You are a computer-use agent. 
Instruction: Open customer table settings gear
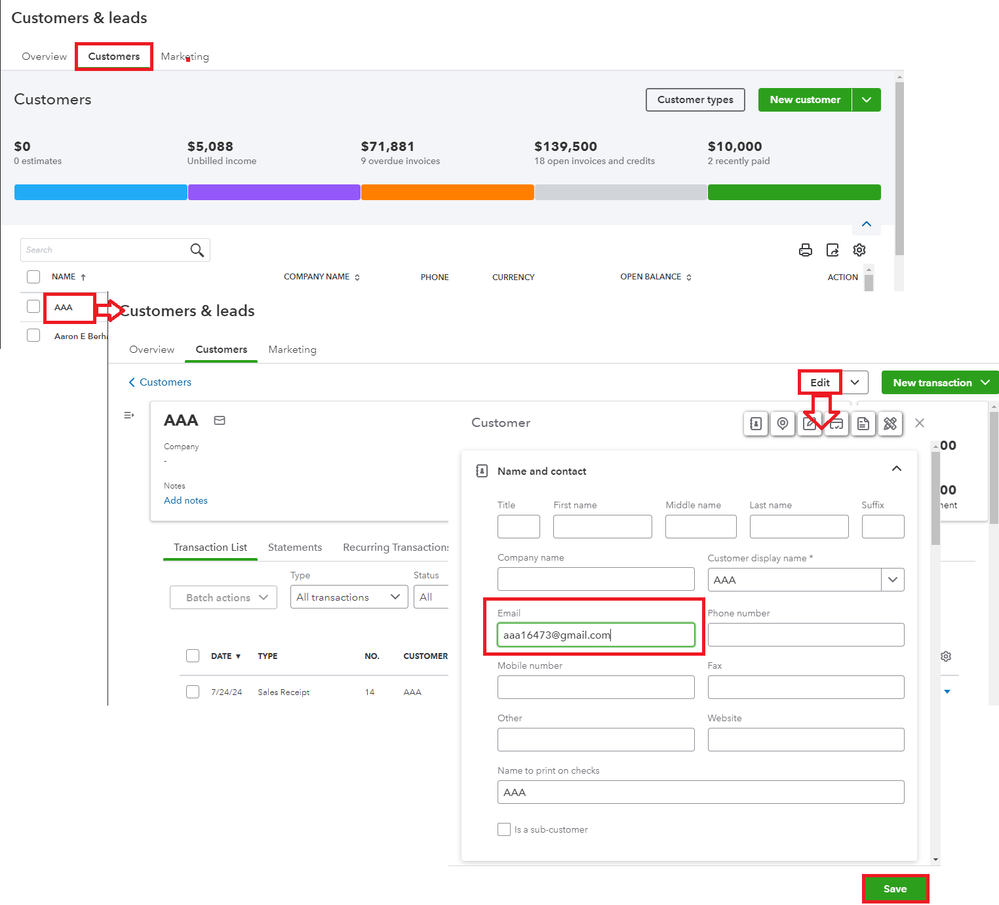point(859,250)
